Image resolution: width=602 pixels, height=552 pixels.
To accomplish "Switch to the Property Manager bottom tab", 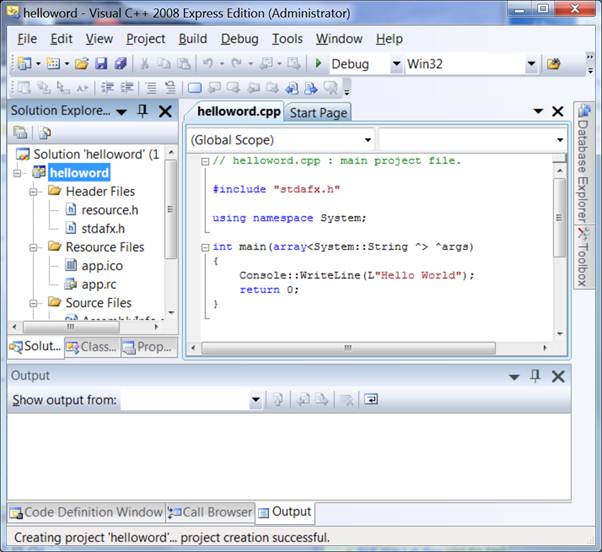I will (149, 347).
